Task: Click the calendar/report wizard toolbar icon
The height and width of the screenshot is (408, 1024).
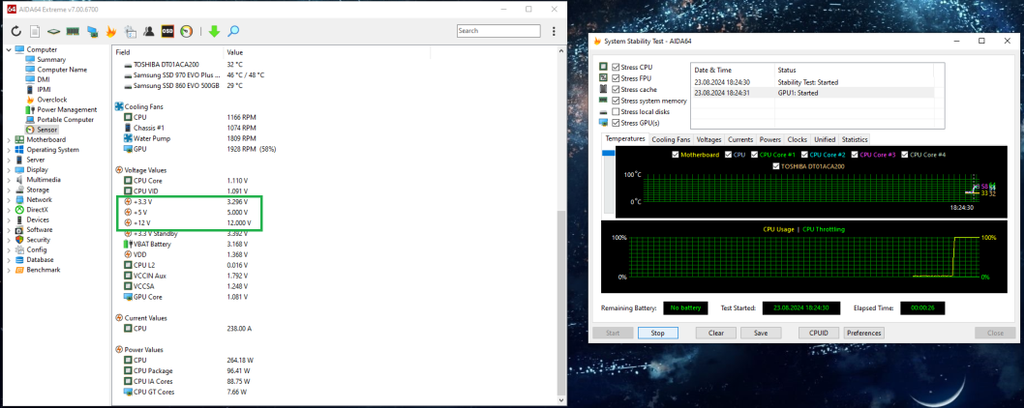Action: pos(130,31)
